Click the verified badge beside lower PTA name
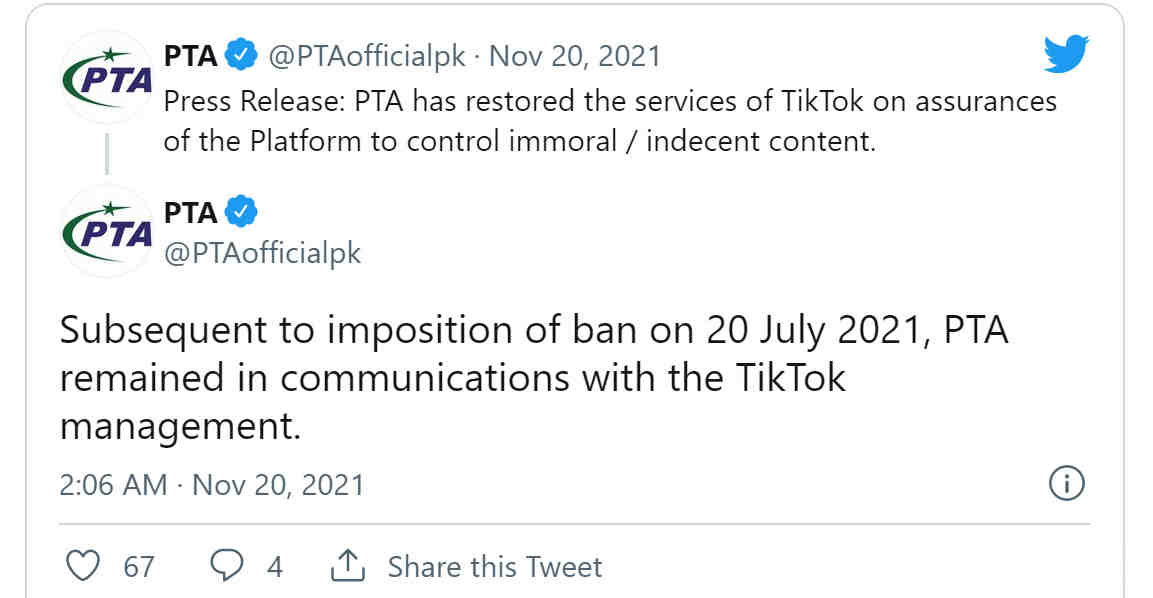This screenshot has width=1153, height=598. point(240,212)
